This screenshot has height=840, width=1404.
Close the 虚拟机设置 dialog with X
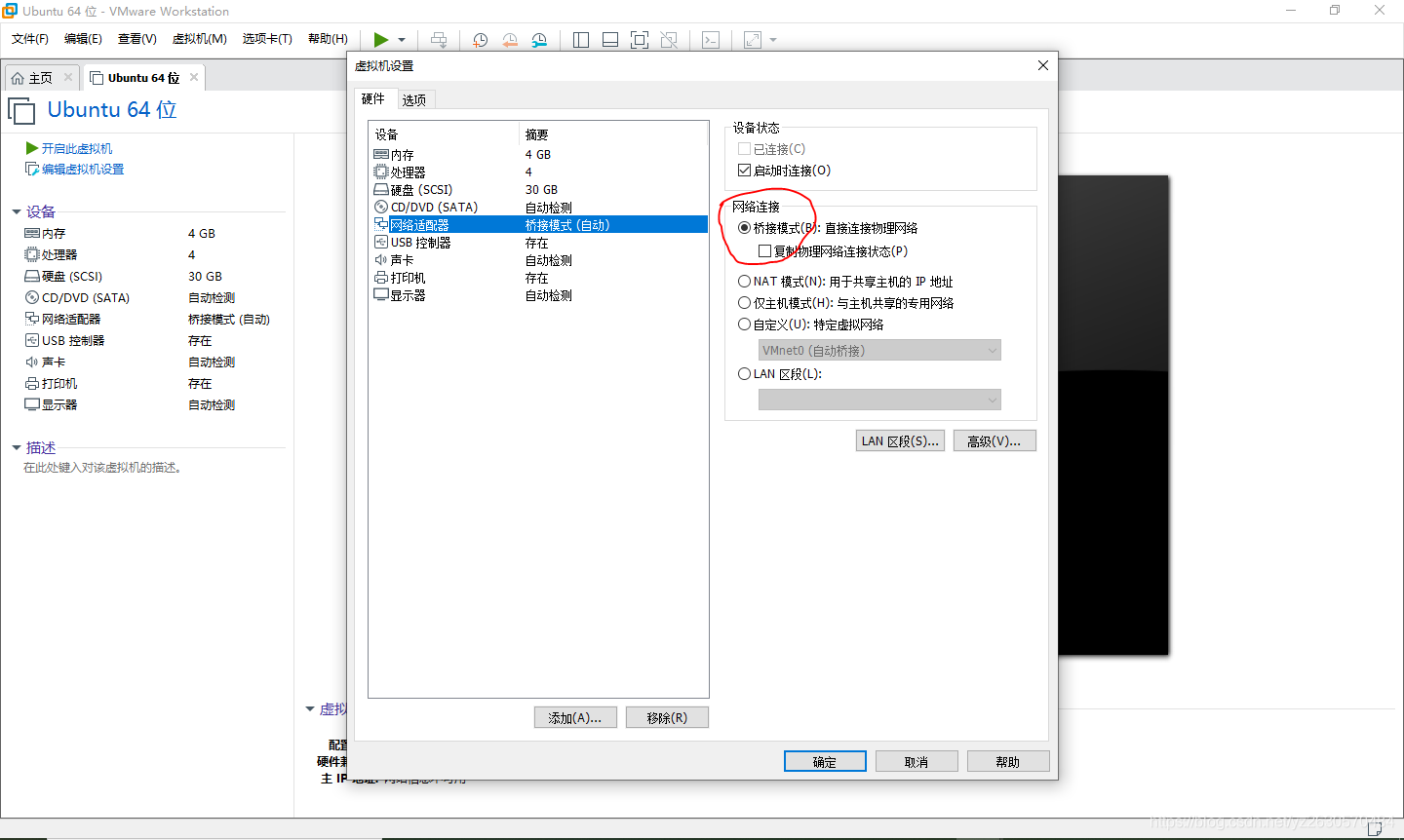tap(1043, 65)
